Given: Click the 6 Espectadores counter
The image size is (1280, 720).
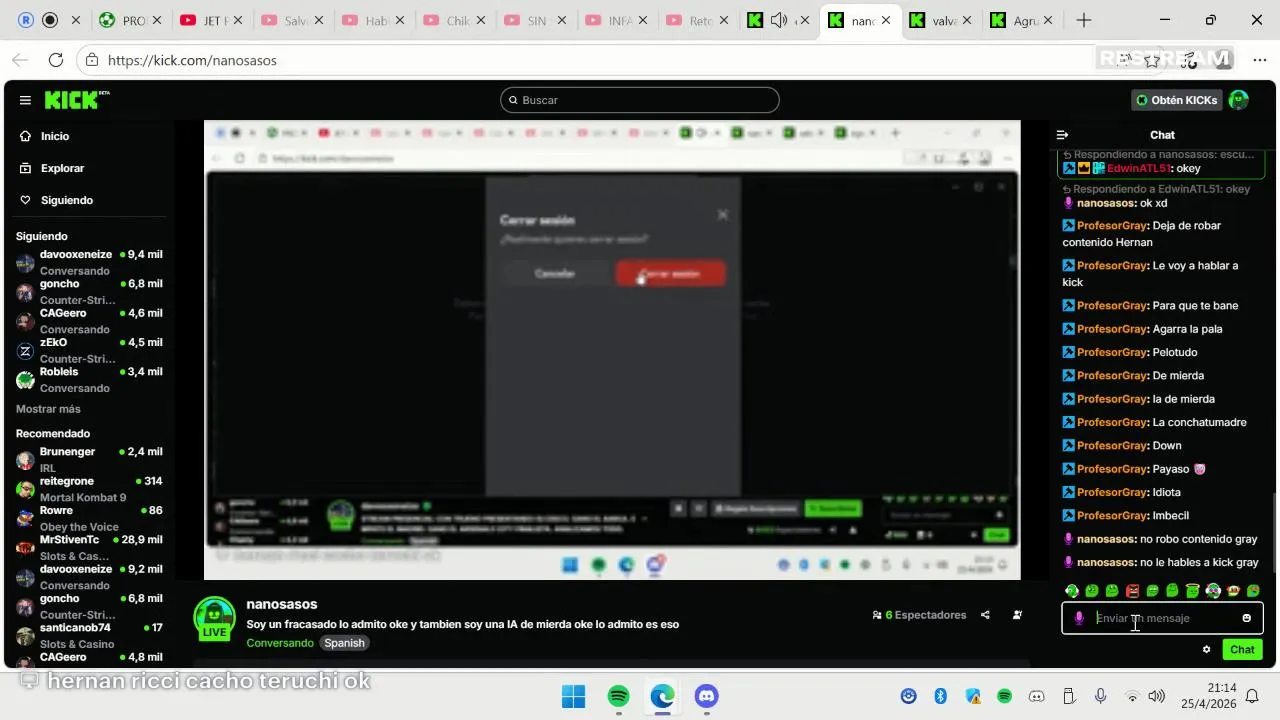Looking at the screenshot, I should pos(919,615).
